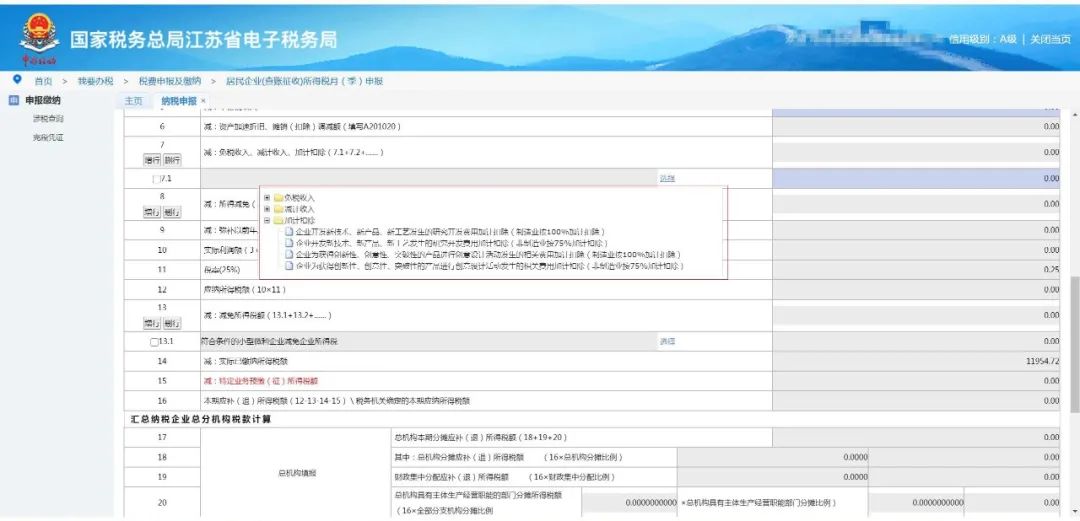Collapse the 加计扣除 tree node
1080x521 pixels.
tap(267, 221)
